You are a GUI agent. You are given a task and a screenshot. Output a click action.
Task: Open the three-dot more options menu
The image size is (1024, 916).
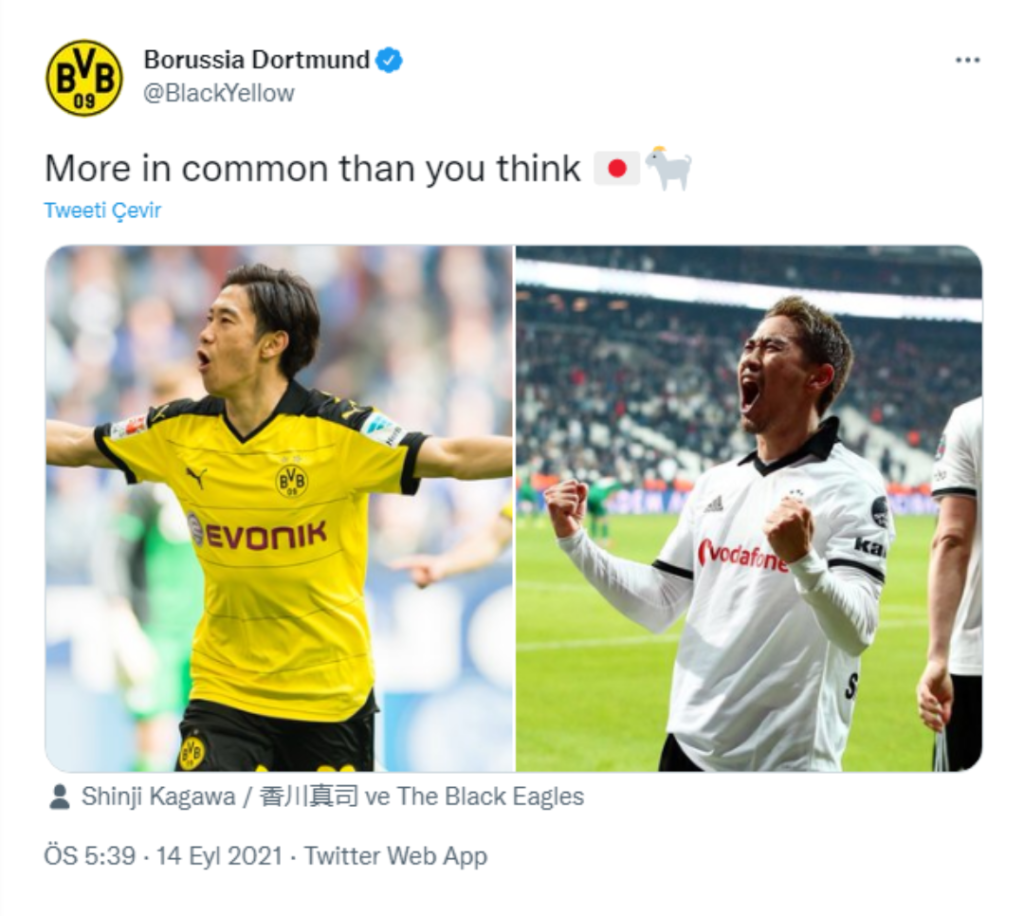coord(967,60)
